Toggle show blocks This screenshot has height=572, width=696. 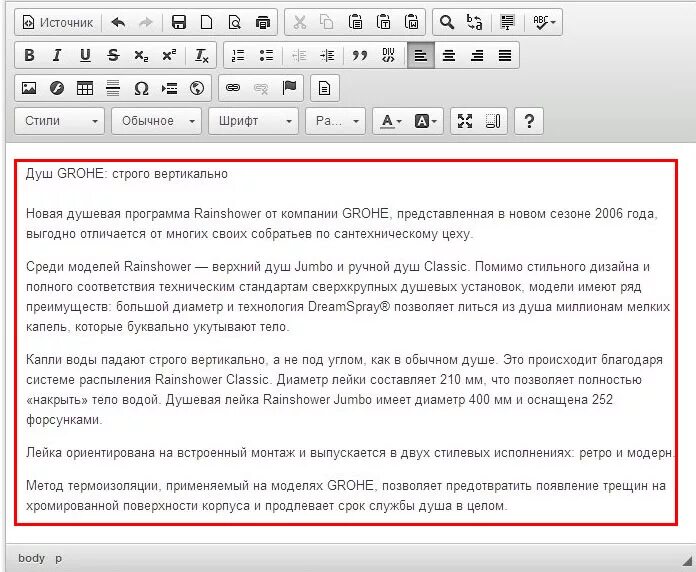pyautogui.click(x=493, y=121)
